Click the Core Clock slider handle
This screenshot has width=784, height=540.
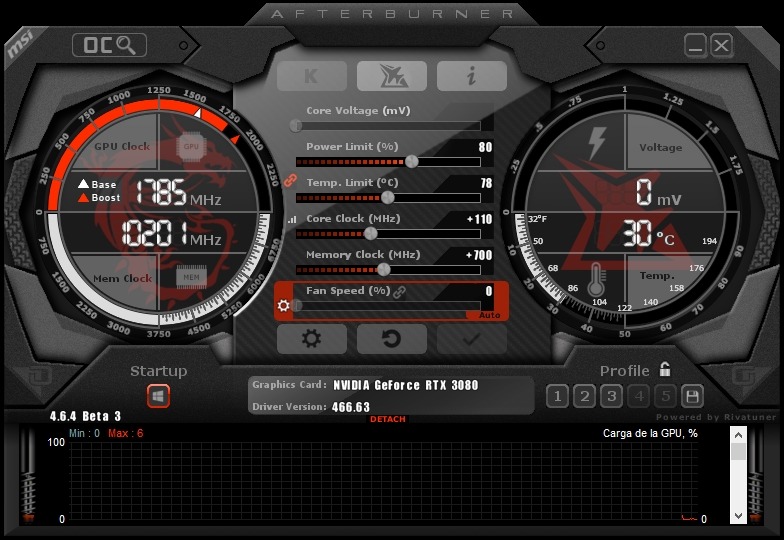point(370,234)
